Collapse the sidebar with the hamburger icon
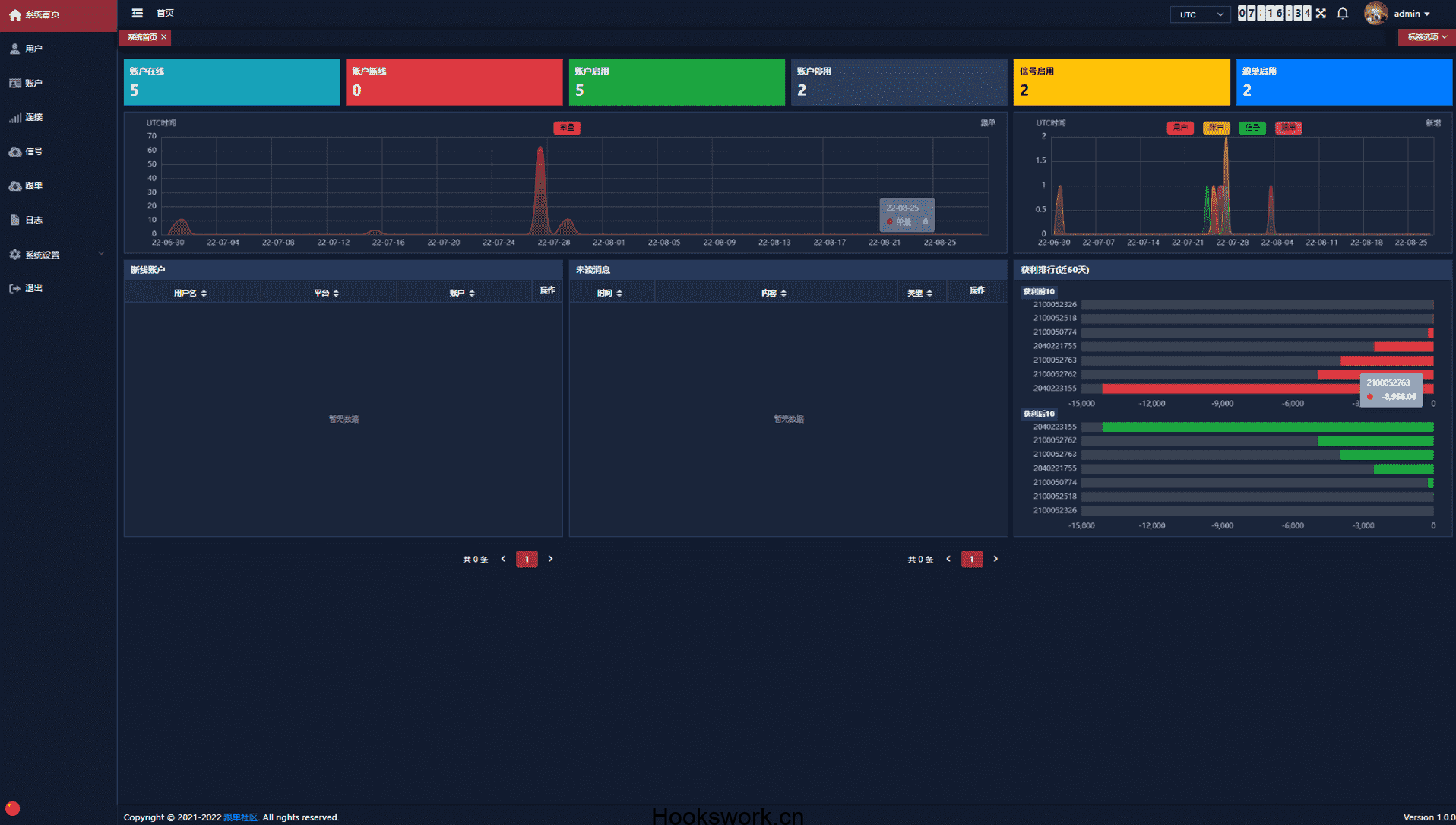This screenshot has height=825, width=1456. tap(137, 13)
